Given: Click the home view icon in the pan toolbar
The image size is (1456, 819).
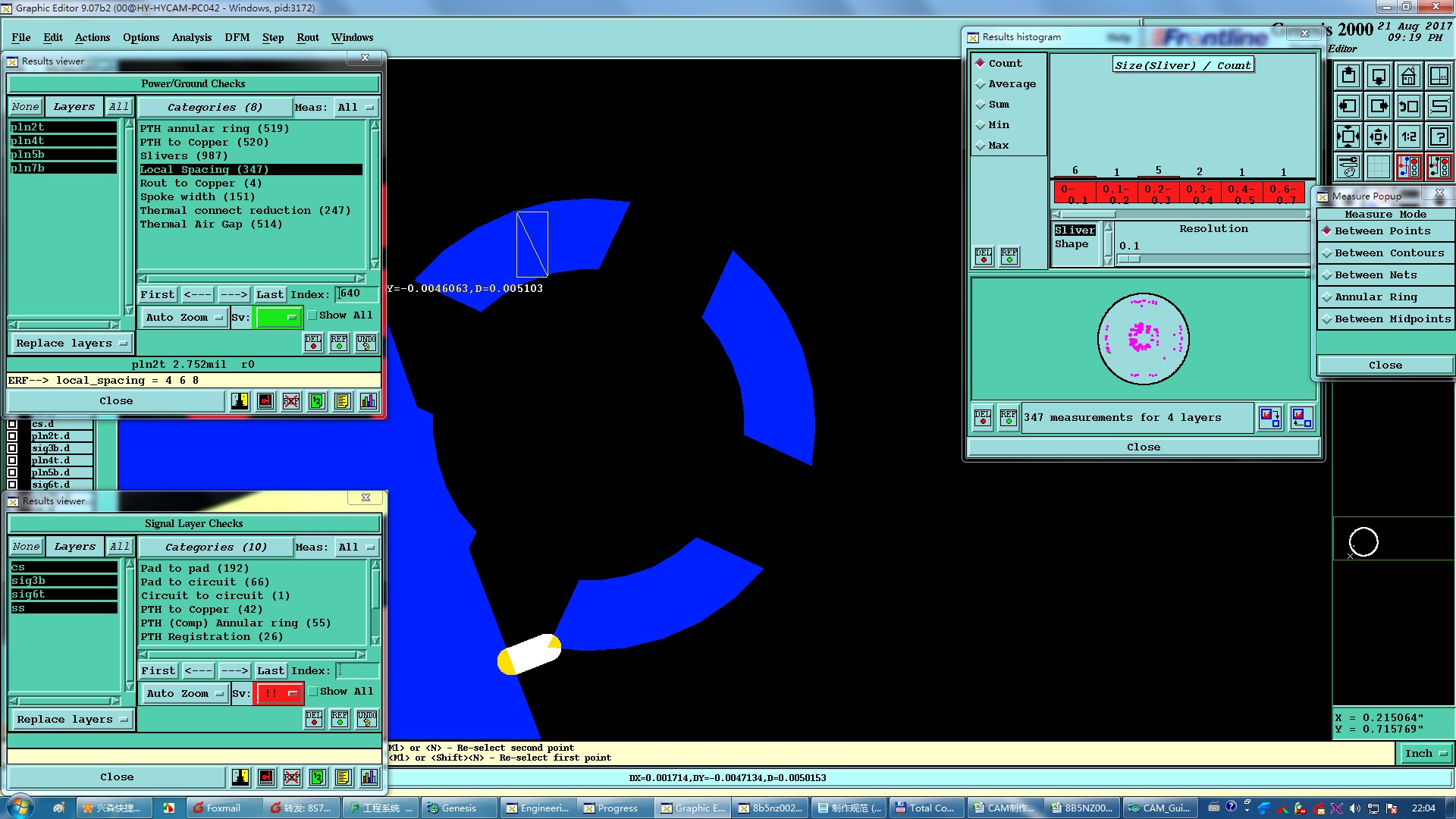Looking at the screenshot, I should tap(1408, 76).
